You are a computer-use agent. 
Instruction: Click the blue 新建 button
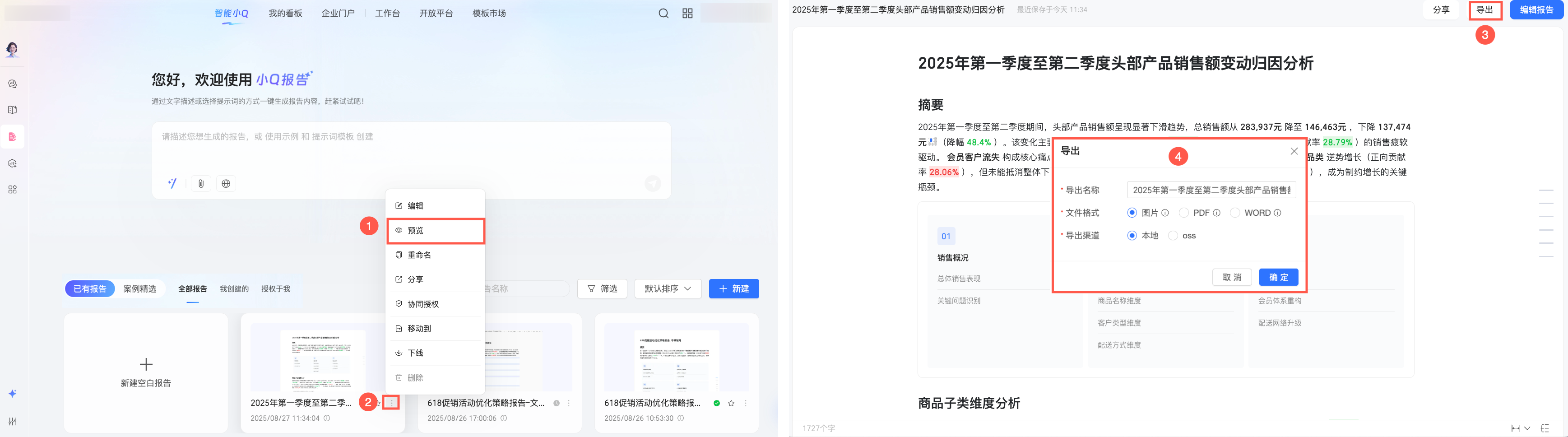(x=734, y=288)
